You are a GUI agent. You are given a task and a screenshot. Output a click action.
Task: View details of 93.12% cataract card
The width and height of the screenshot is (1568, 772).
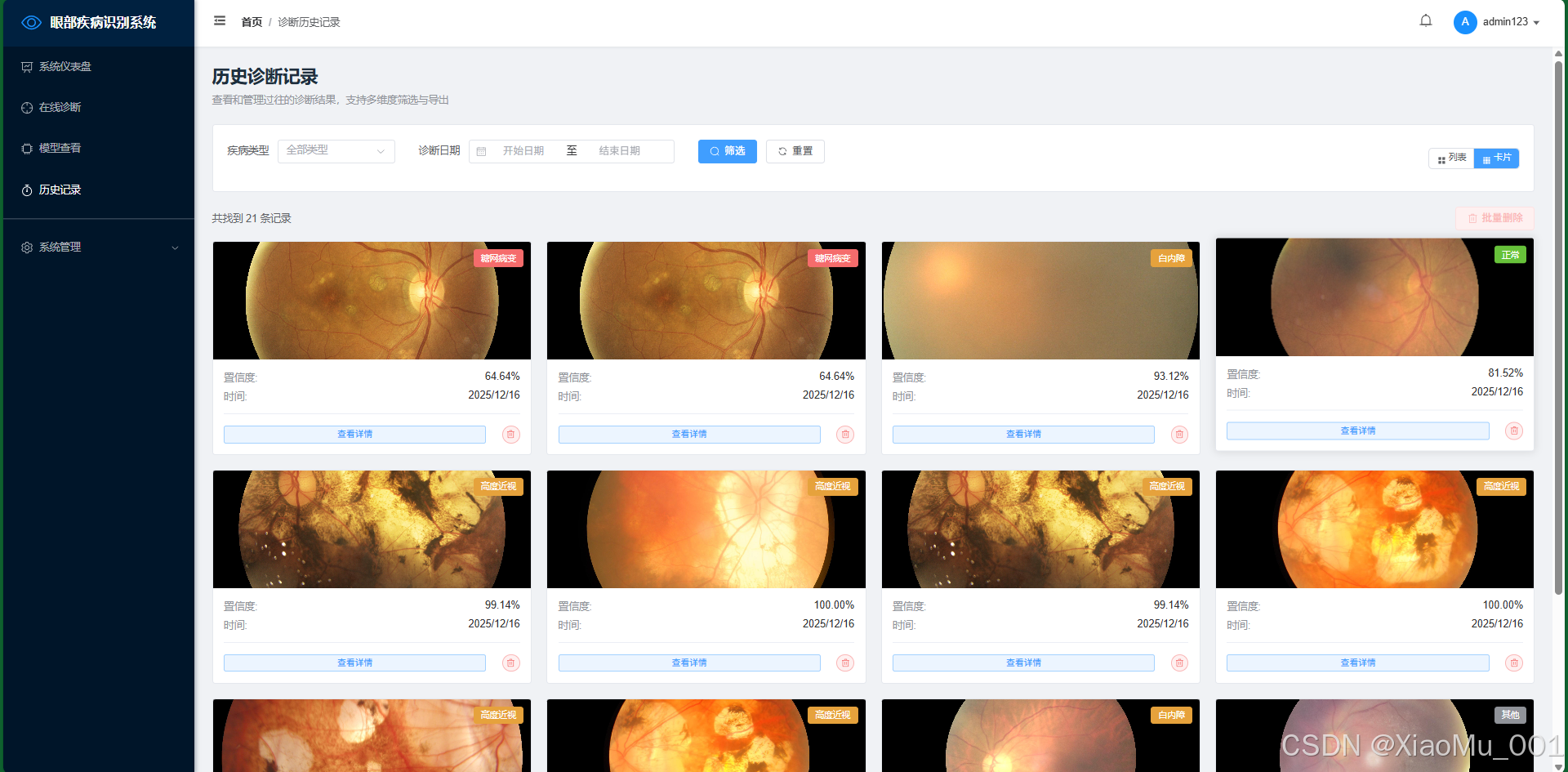(x=1023, y=435)
